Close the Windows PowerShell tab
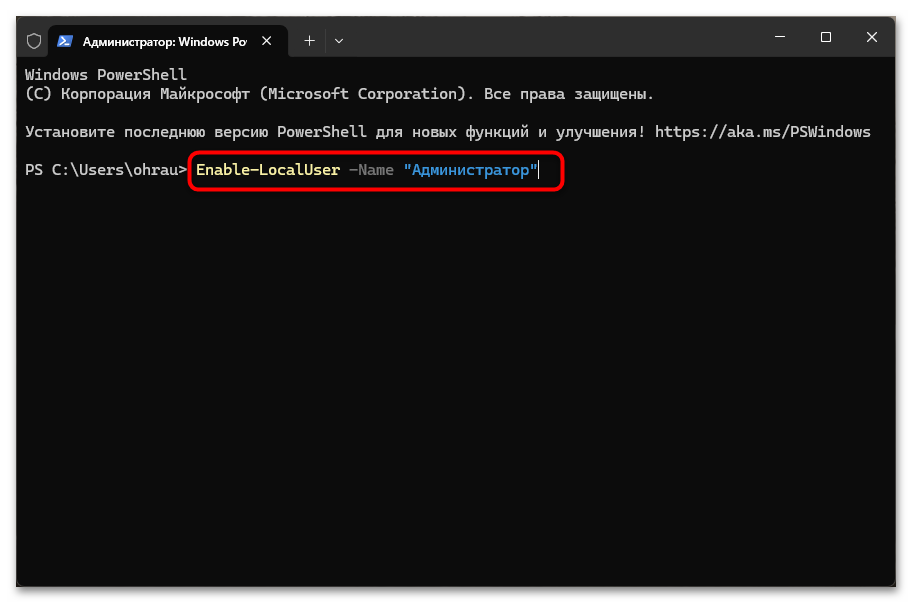Viewport: 912px width, 603px height. pos(266,41)
